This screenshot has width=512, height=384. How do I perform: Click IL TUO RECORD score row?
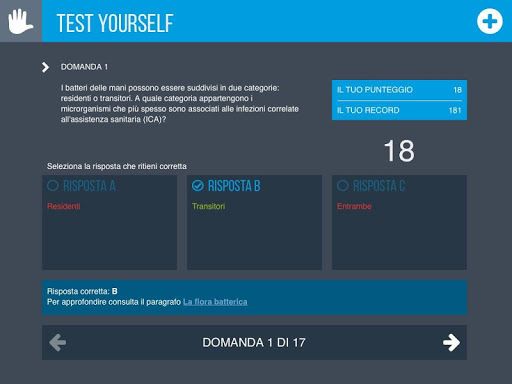(399, 110)
